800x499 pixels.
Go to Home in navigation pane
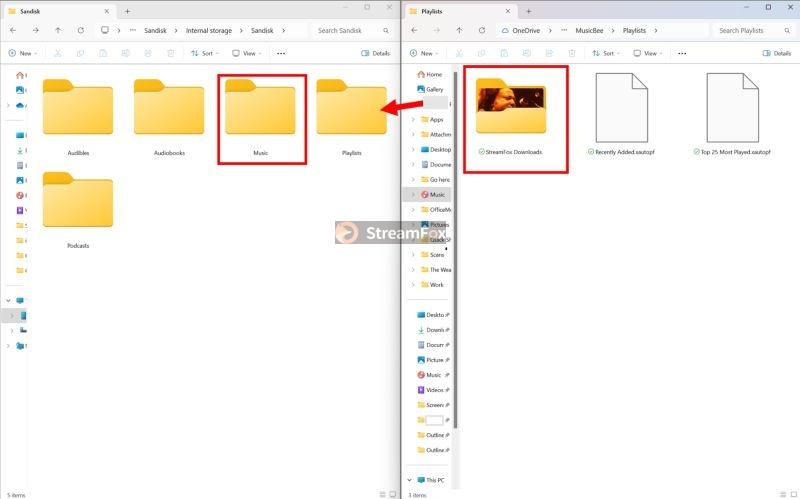(x=430, y=74)
